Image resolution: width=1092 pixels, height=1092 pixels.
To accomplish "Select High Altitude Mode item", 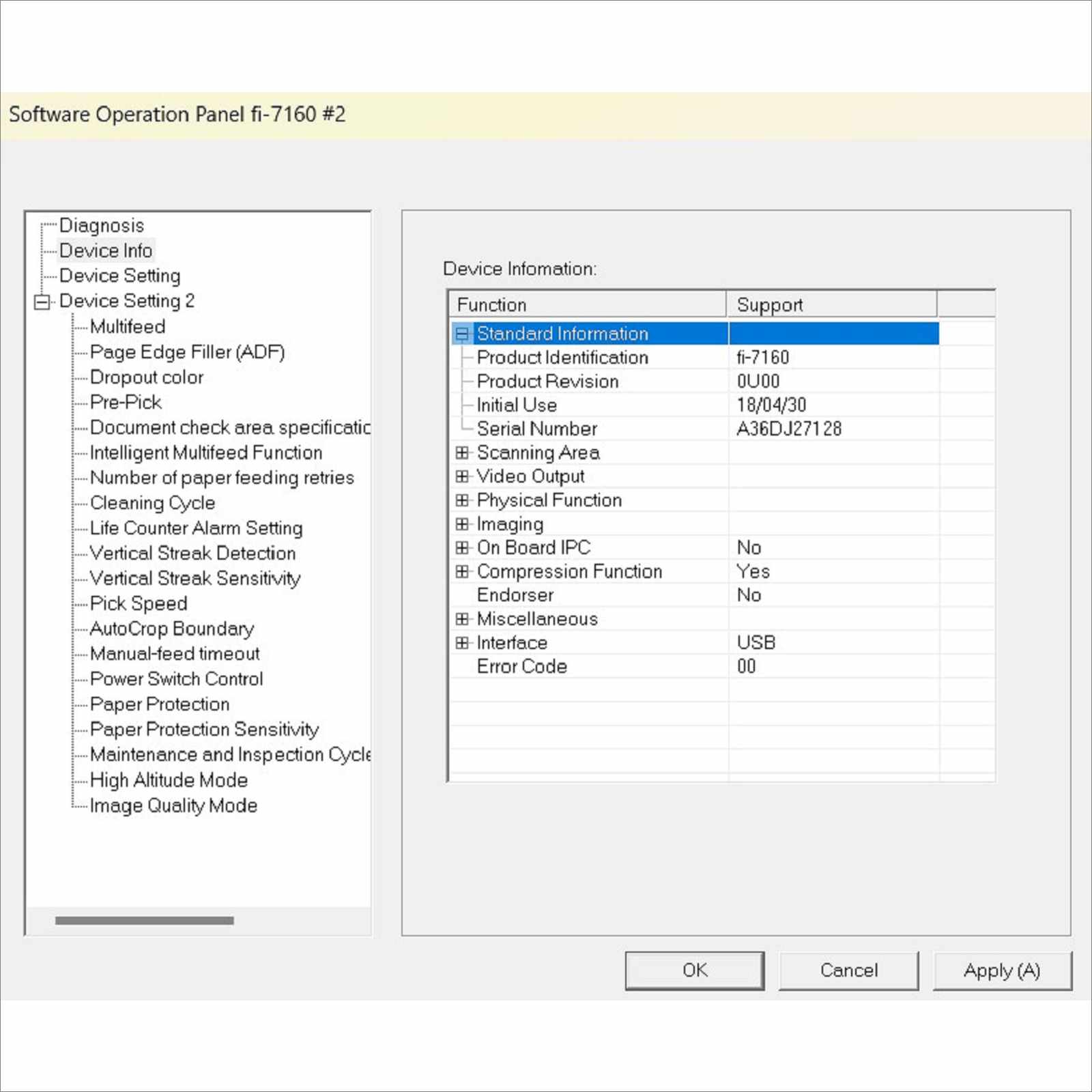I will [x=169, y=780].
